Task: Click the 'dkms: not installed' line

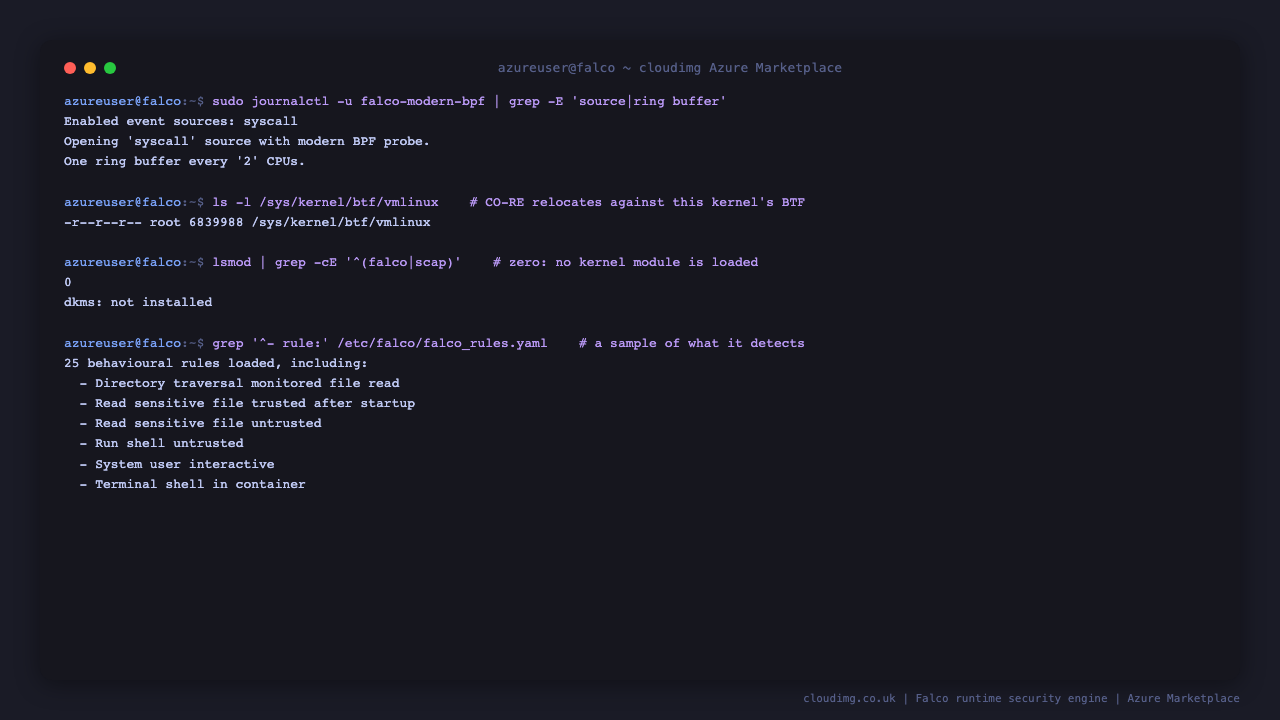Action: point(138,303)
